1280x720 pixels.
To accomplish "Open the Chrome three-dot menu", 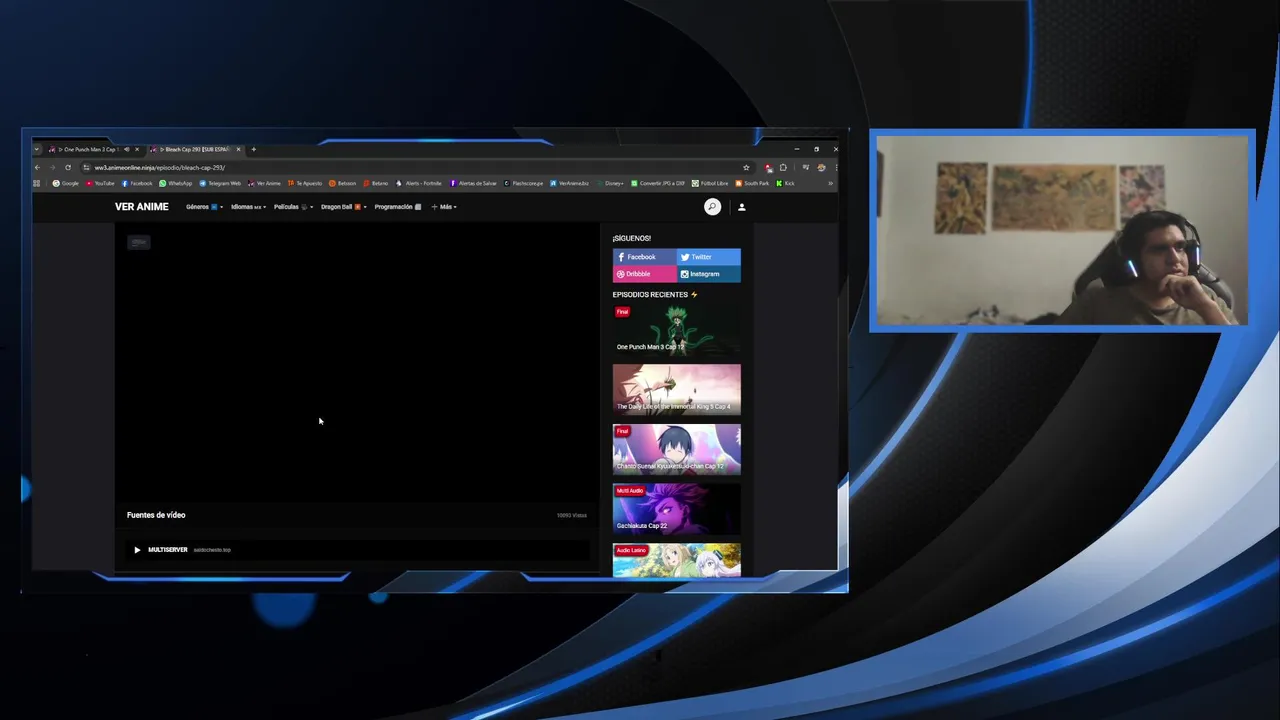I will coord(835,167).
